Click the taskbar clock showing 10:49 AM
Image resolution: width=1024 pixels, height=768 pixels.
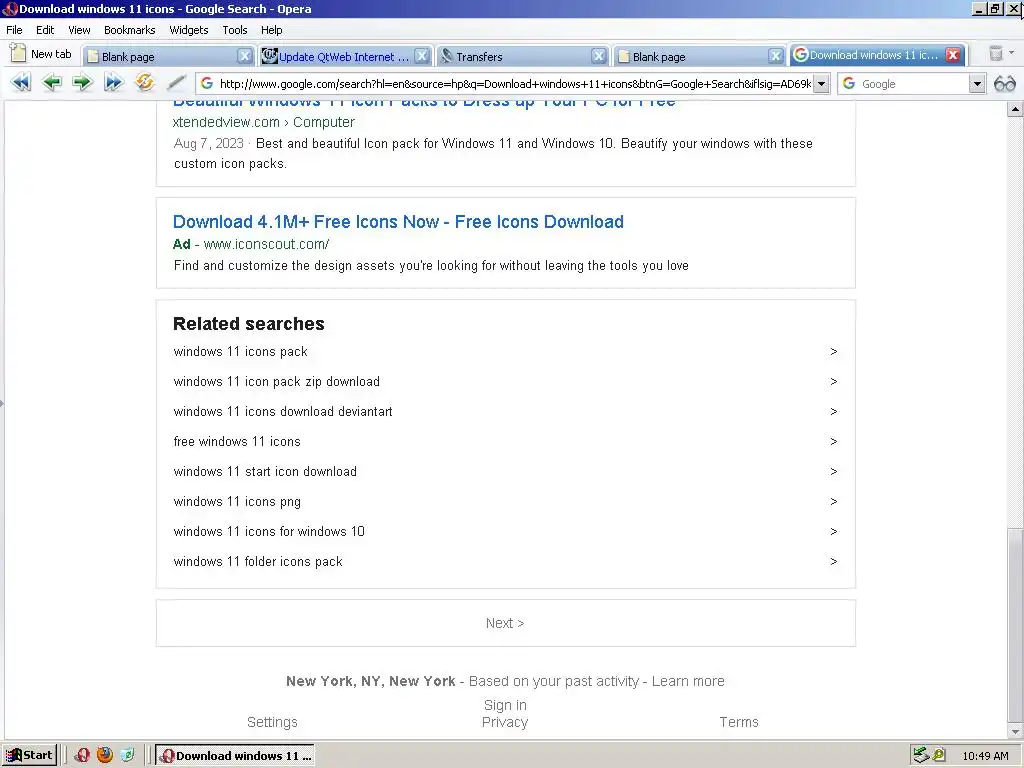[985, 756]
